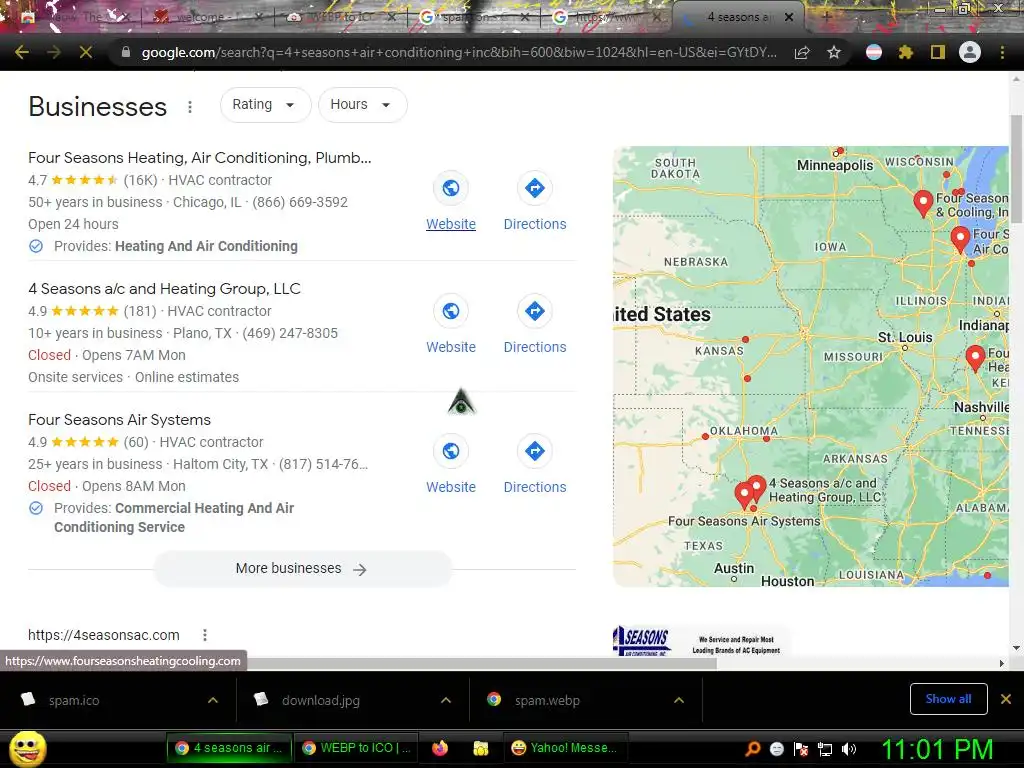
Task: Select 4 seasons air taskbar window button
Action: (229, 748)
